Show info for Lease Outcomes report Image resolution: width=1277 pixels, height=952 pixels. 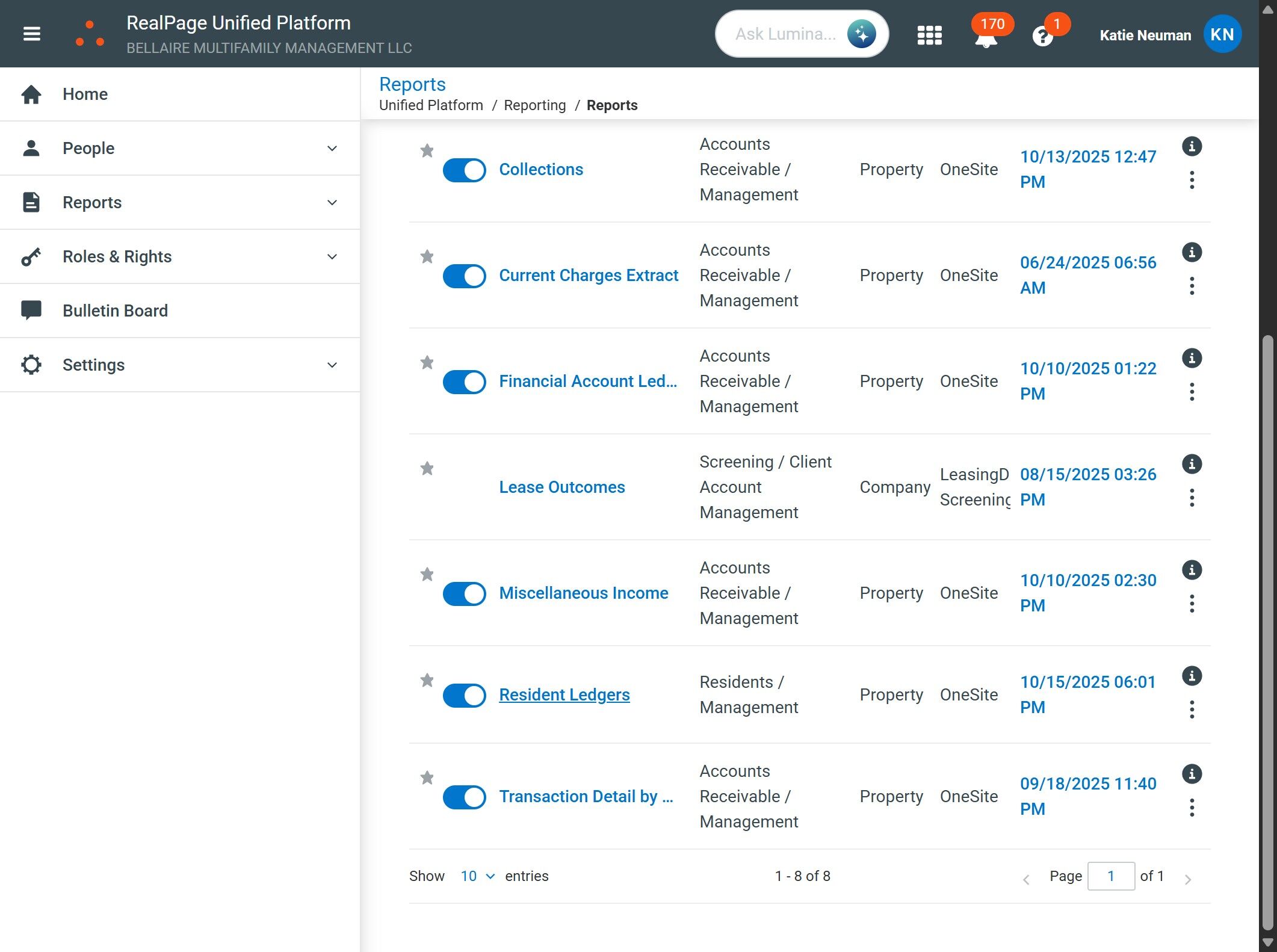pyautogui.click(x=1192, y=464)
